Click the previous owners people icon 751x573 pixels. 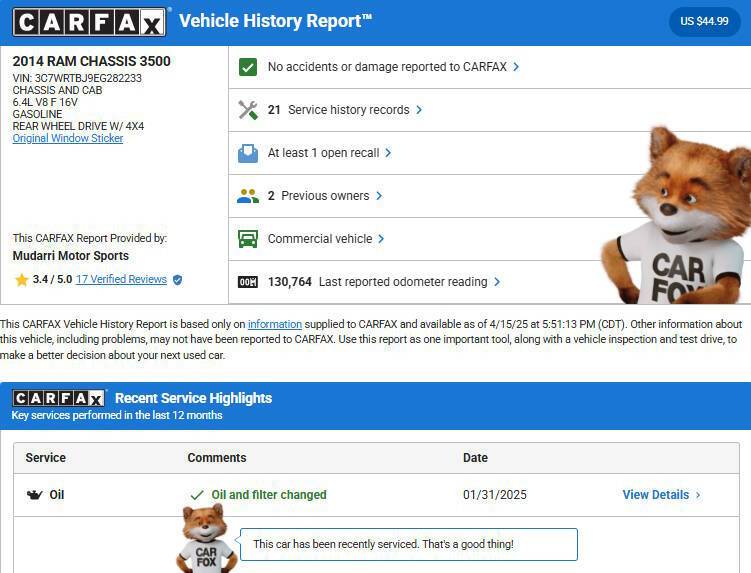[x=248, y=196]
